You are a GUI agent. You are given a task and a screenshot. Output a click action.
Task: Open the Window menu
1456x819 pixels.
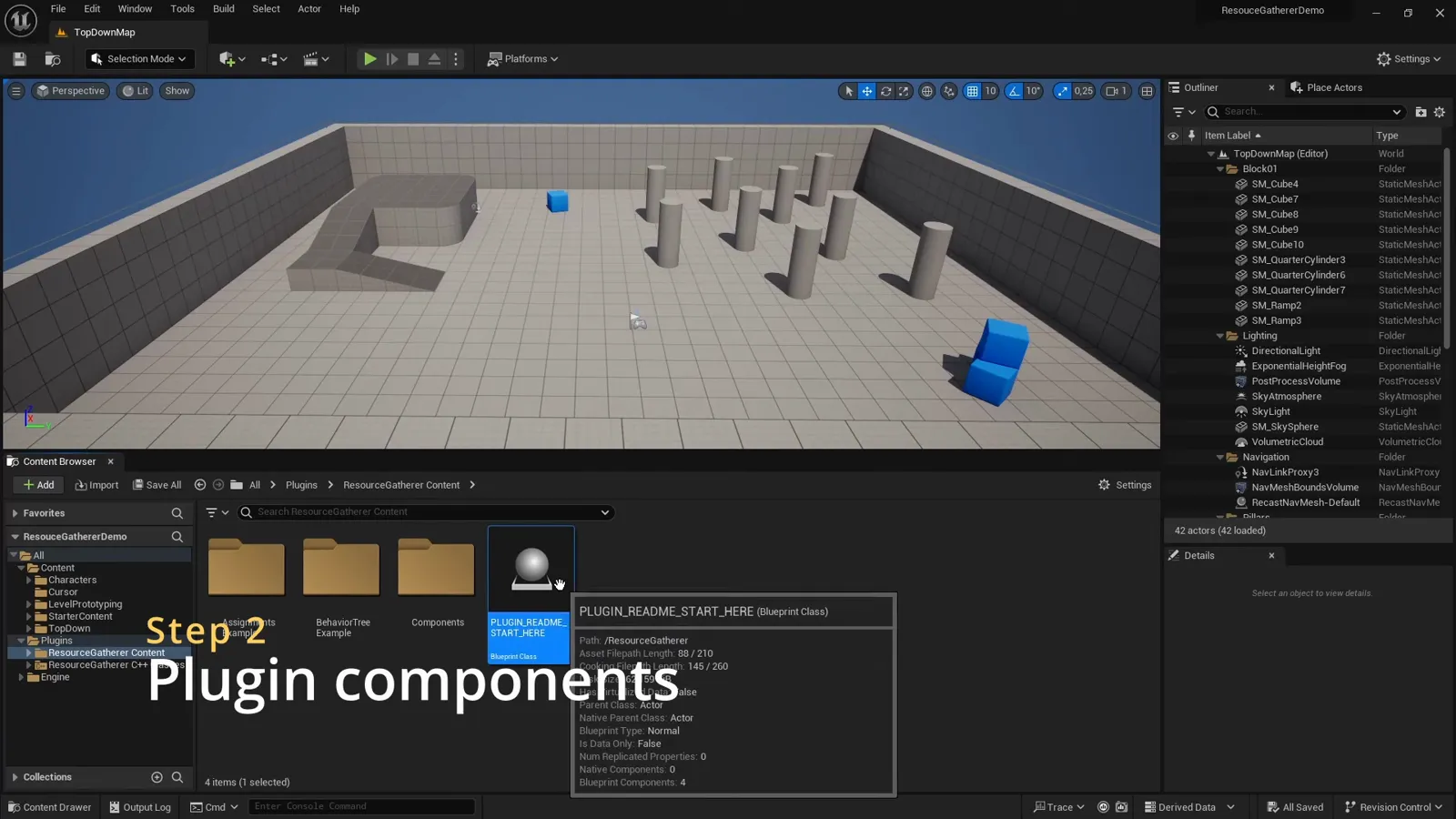click(135, 9)
